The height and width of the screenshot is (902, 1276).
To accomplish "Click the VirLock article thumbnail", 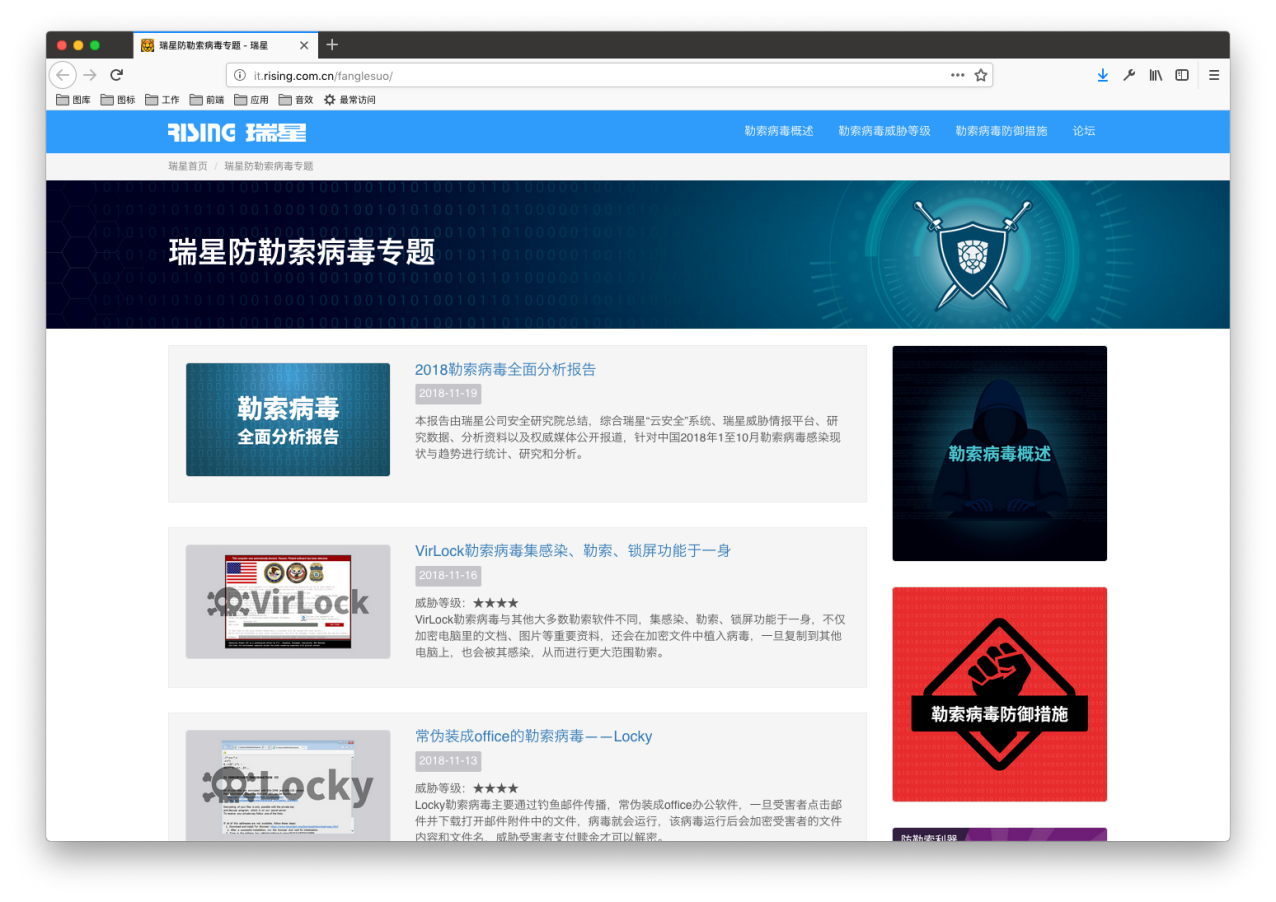I will pyautogui.click(x=288, y=602).
